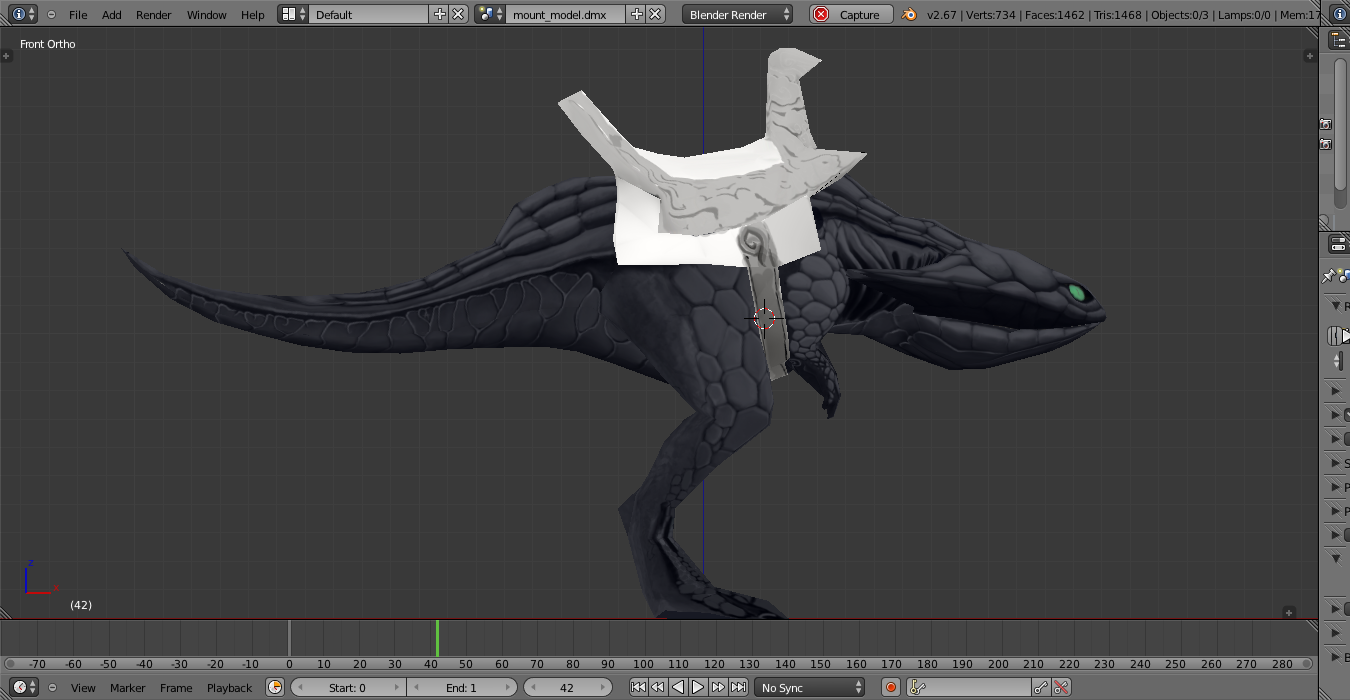Jump to the previous keyframe

click(x=657, y=687)
